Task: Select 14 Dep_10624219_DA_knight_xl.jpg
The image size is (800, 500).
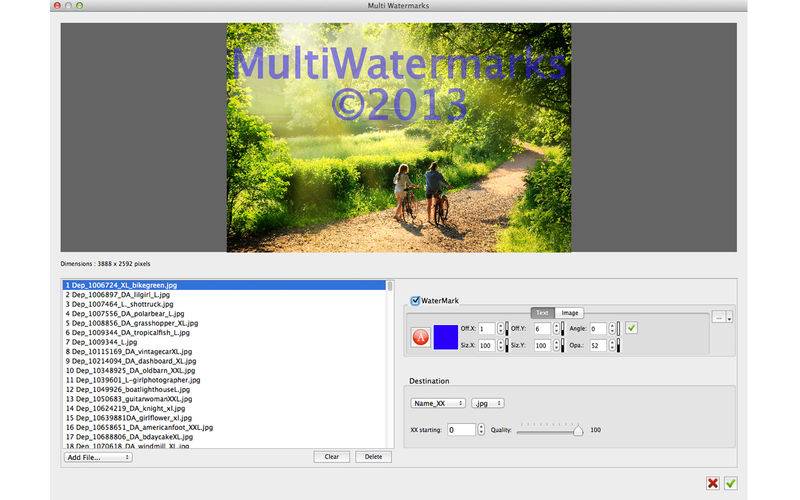Action: coord(224,408)
